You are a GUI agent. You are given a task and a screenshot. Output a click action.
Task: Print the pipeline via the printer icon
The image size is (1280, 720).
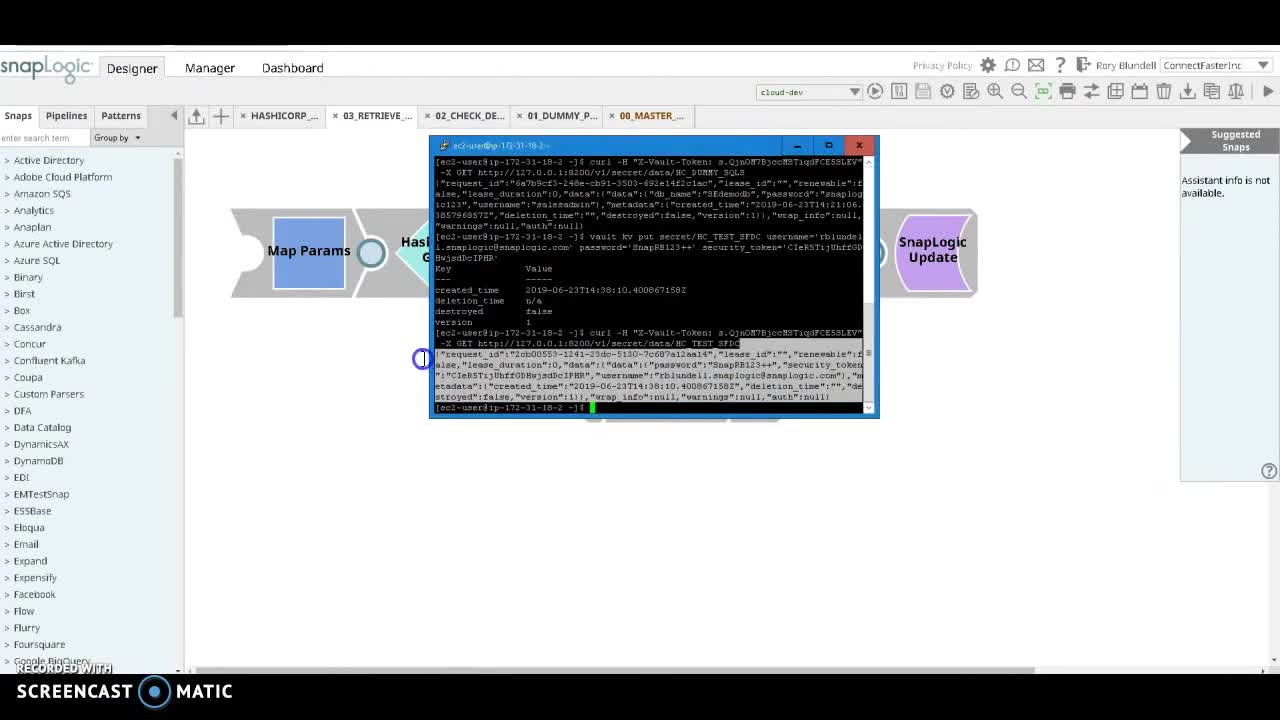[1067, 91]
